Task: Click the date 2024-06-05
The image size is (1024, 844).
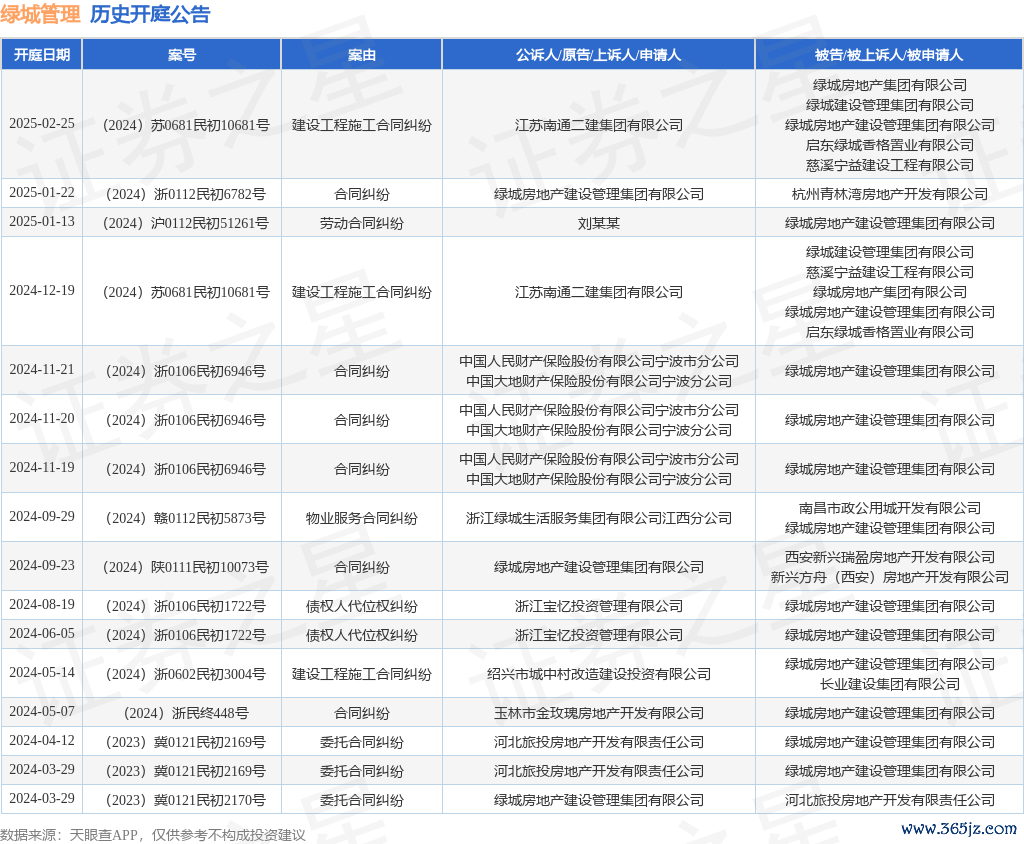Action: (42, 634)
